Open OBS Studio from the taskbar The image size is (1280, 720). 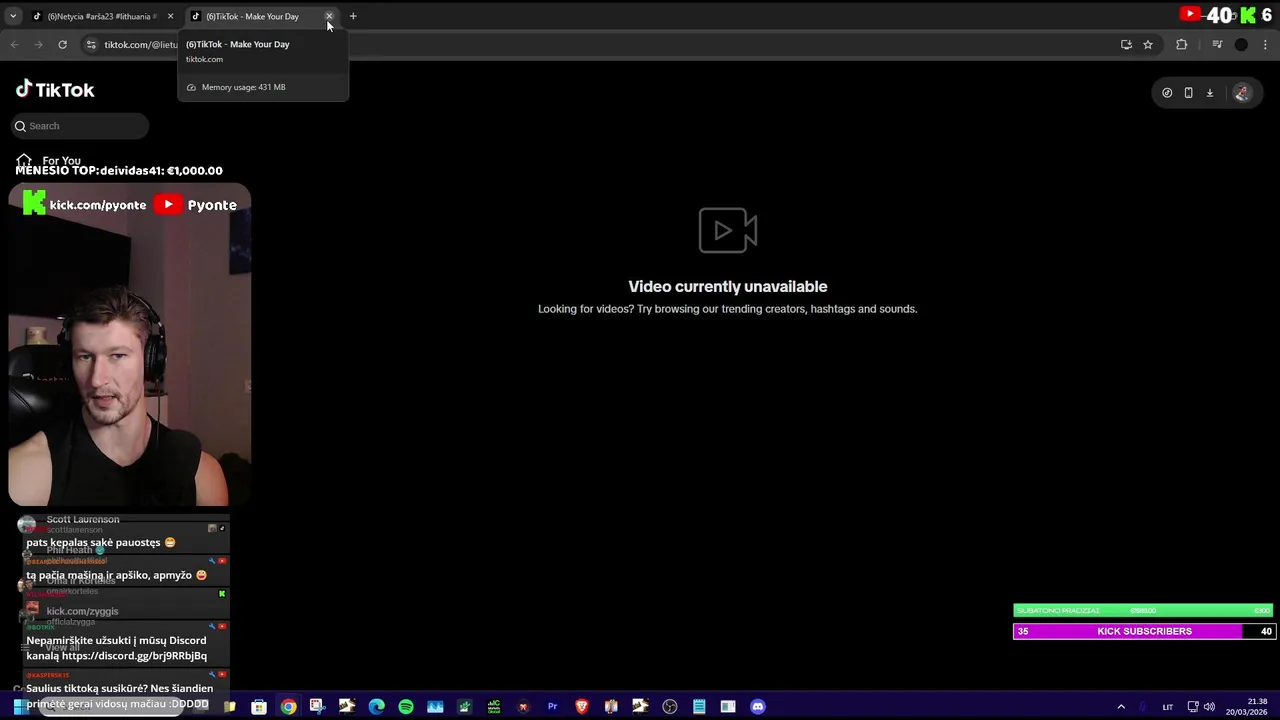tap(670, 707)
